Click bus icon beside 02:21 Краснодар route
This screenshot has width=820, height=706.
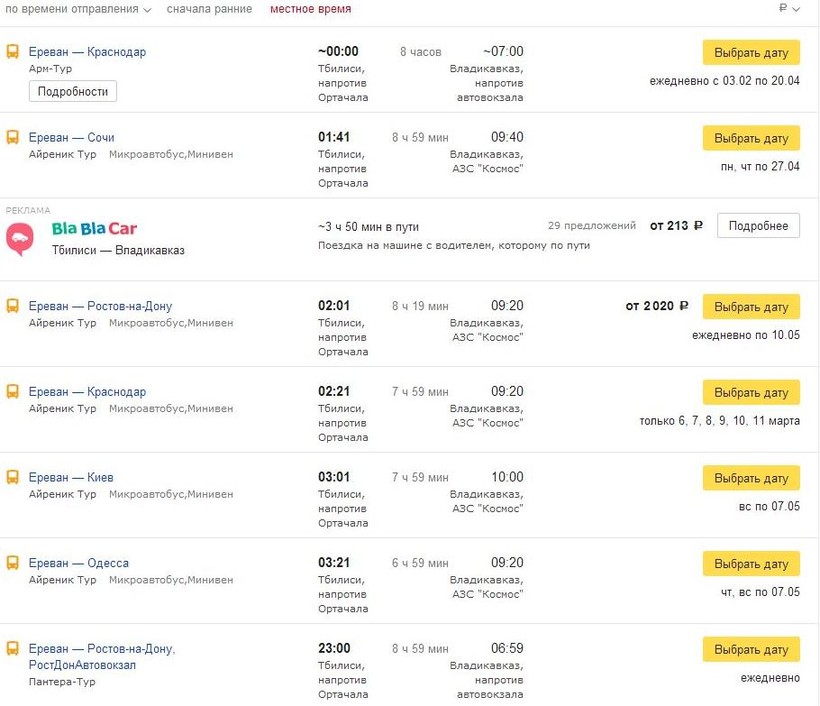(12, 392)
